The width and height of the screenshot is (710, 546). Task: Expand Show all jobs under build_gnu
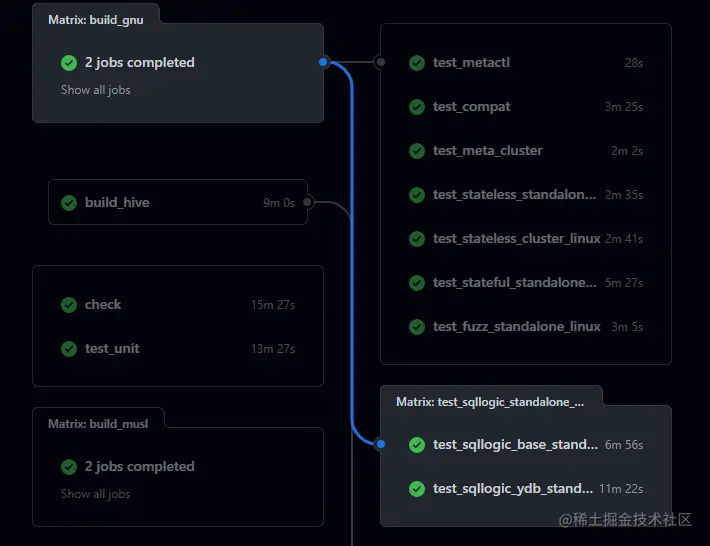96,90
